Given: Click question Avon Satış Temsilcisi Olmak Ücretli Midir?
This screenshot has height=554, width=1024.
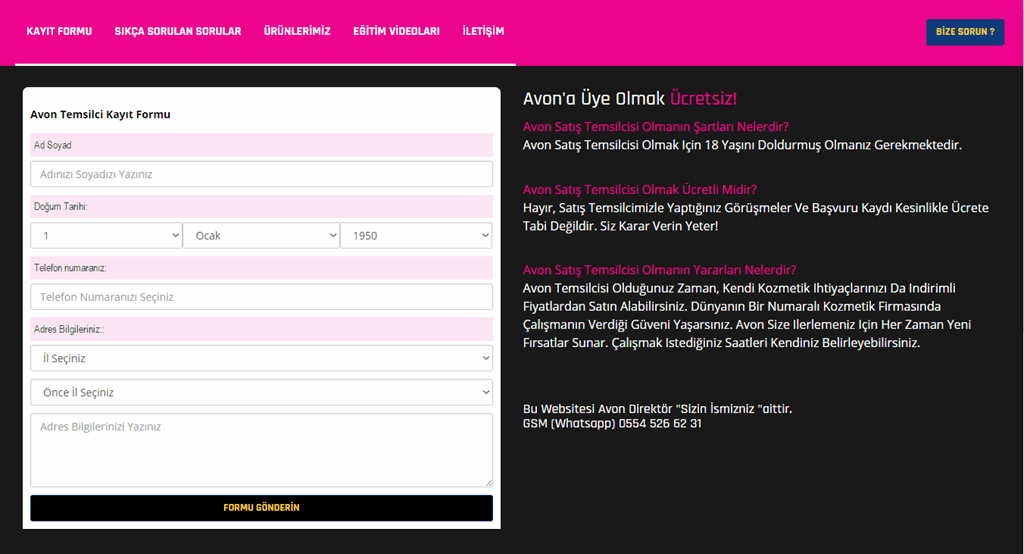Looking at the screenshot, I should (x=640, y=189).
